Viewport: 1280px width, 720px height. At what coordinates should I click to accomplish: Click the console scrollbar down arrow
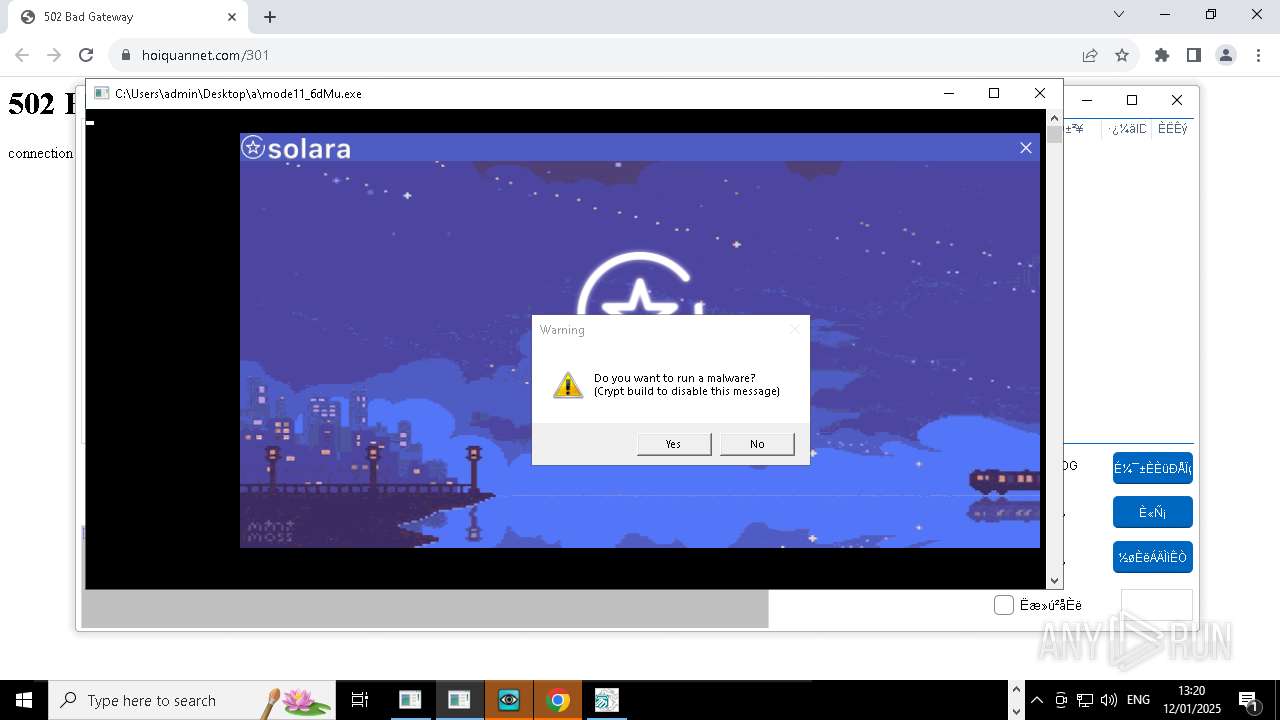(x=1054, y=581)
